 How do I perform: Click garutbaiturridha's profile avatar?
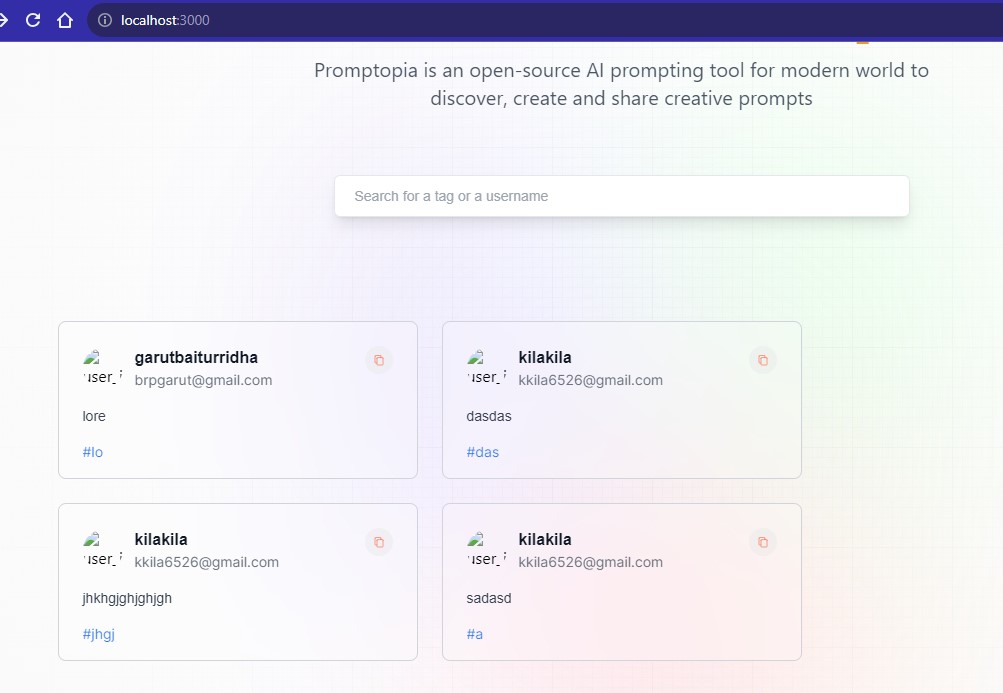coord(100,368)
